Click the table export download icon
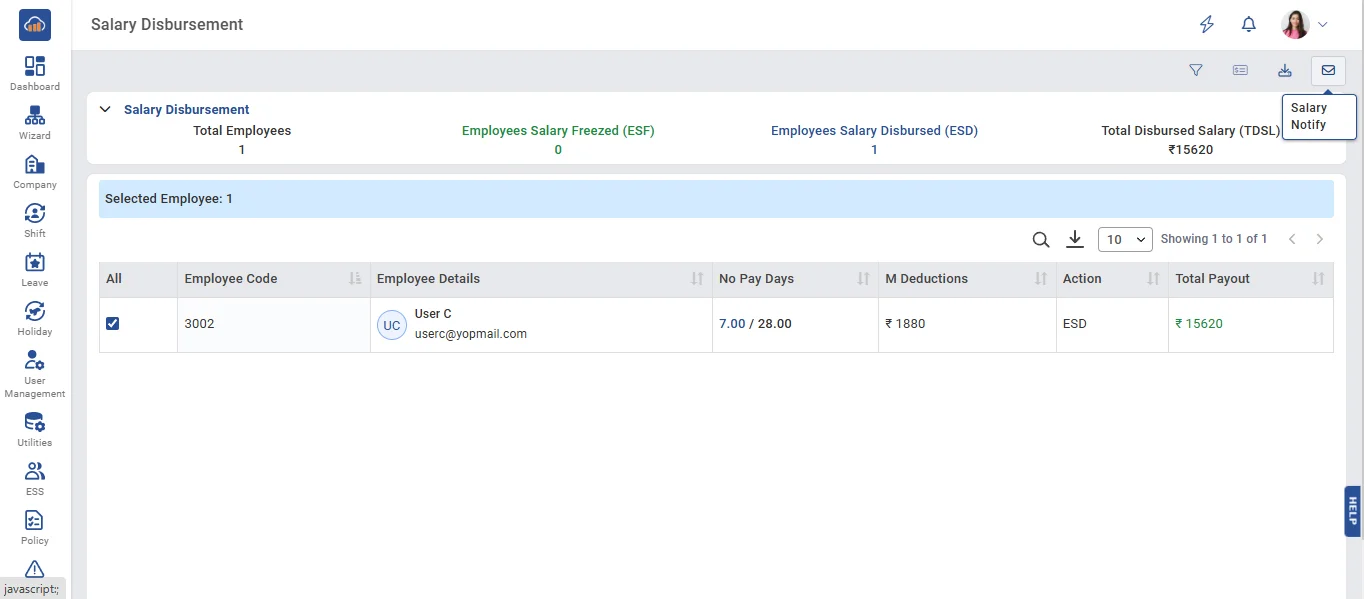Screen dimensions: 1364x599 pyautogui.click(x=1075, y=239)
